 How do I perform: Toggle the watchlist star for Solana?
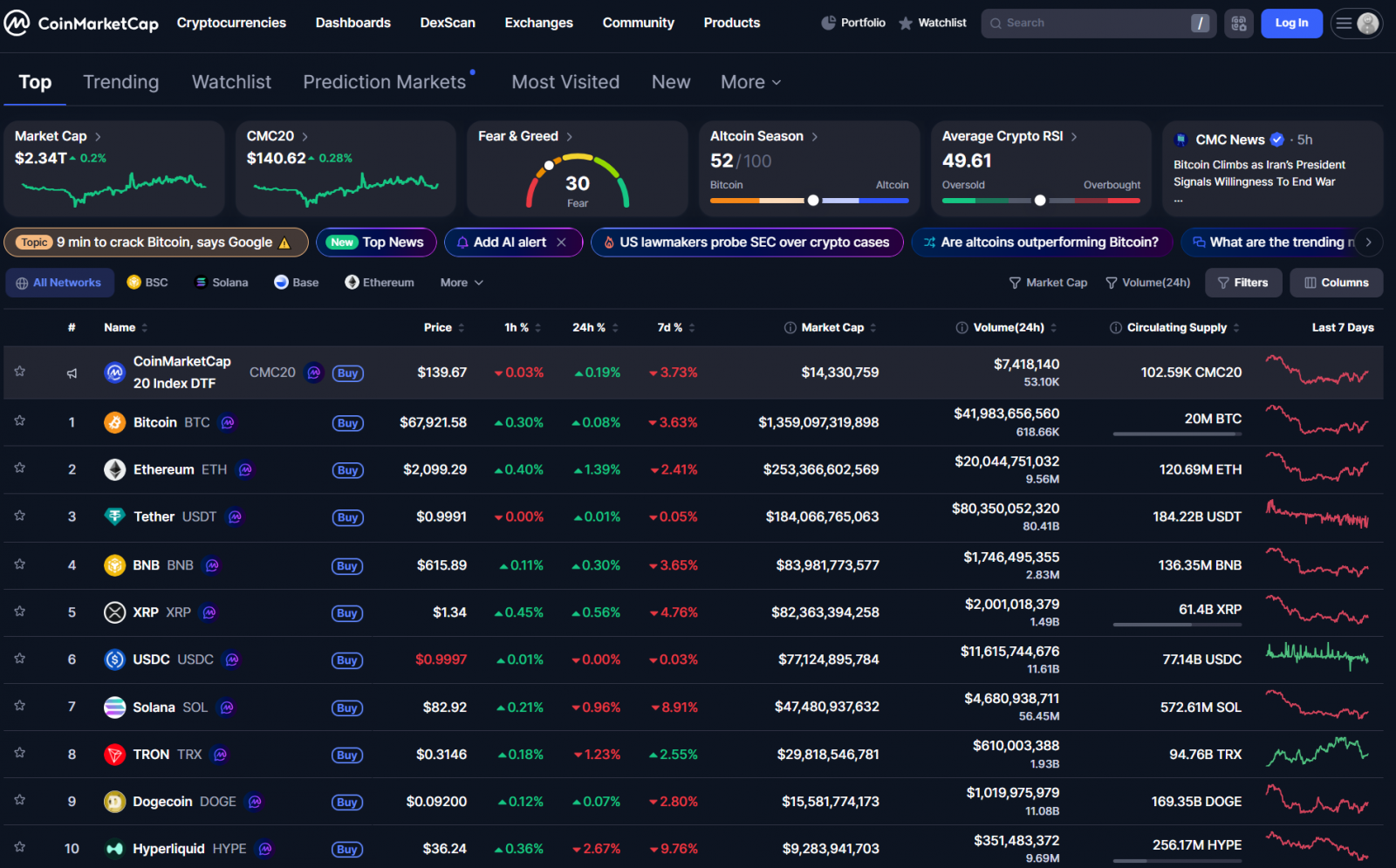pos(19,706)
